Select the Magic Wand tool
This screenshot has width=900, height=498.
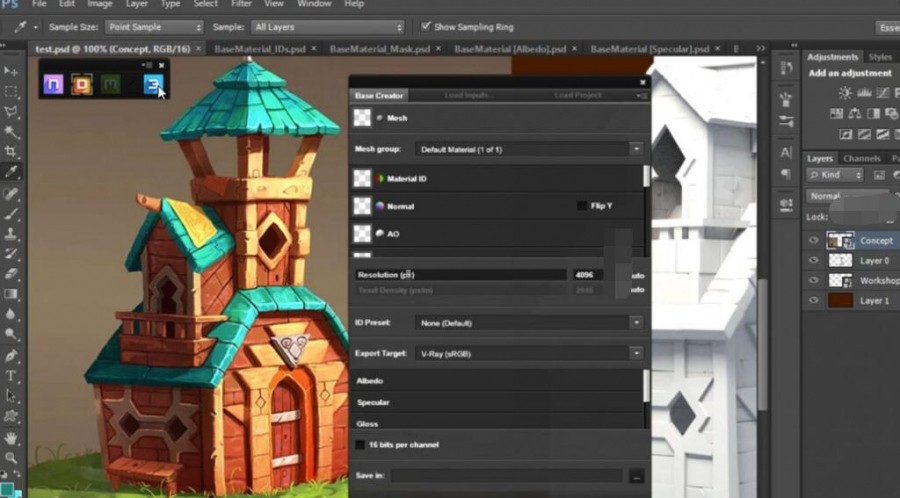(10, 133)
